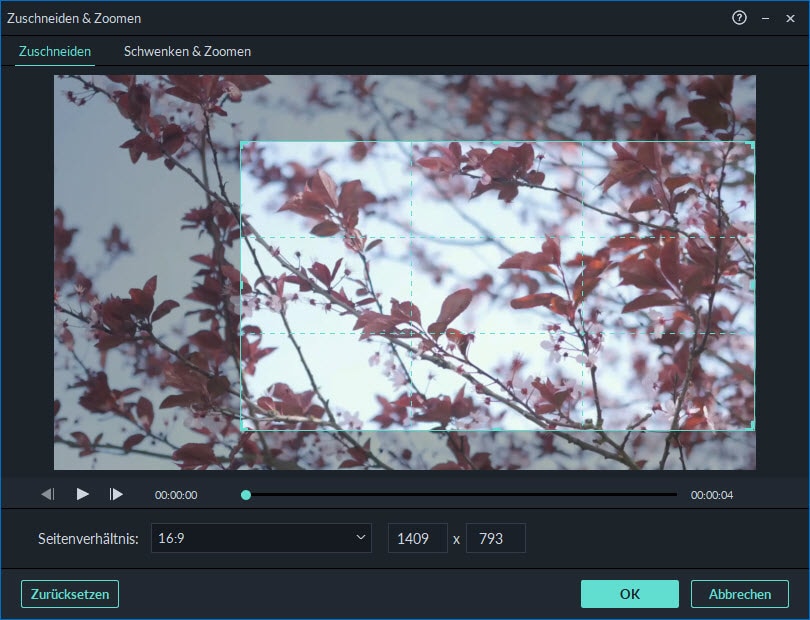Click the right-edge middle crop handle

753,285
